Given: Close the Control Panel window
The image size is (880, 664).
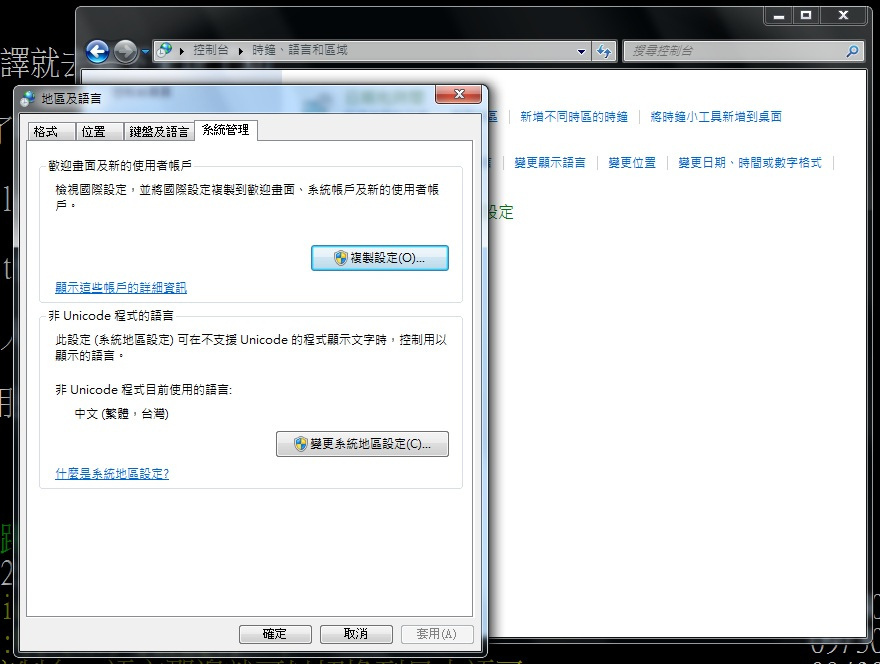Looking at the screenshot, I should point(843,16).
